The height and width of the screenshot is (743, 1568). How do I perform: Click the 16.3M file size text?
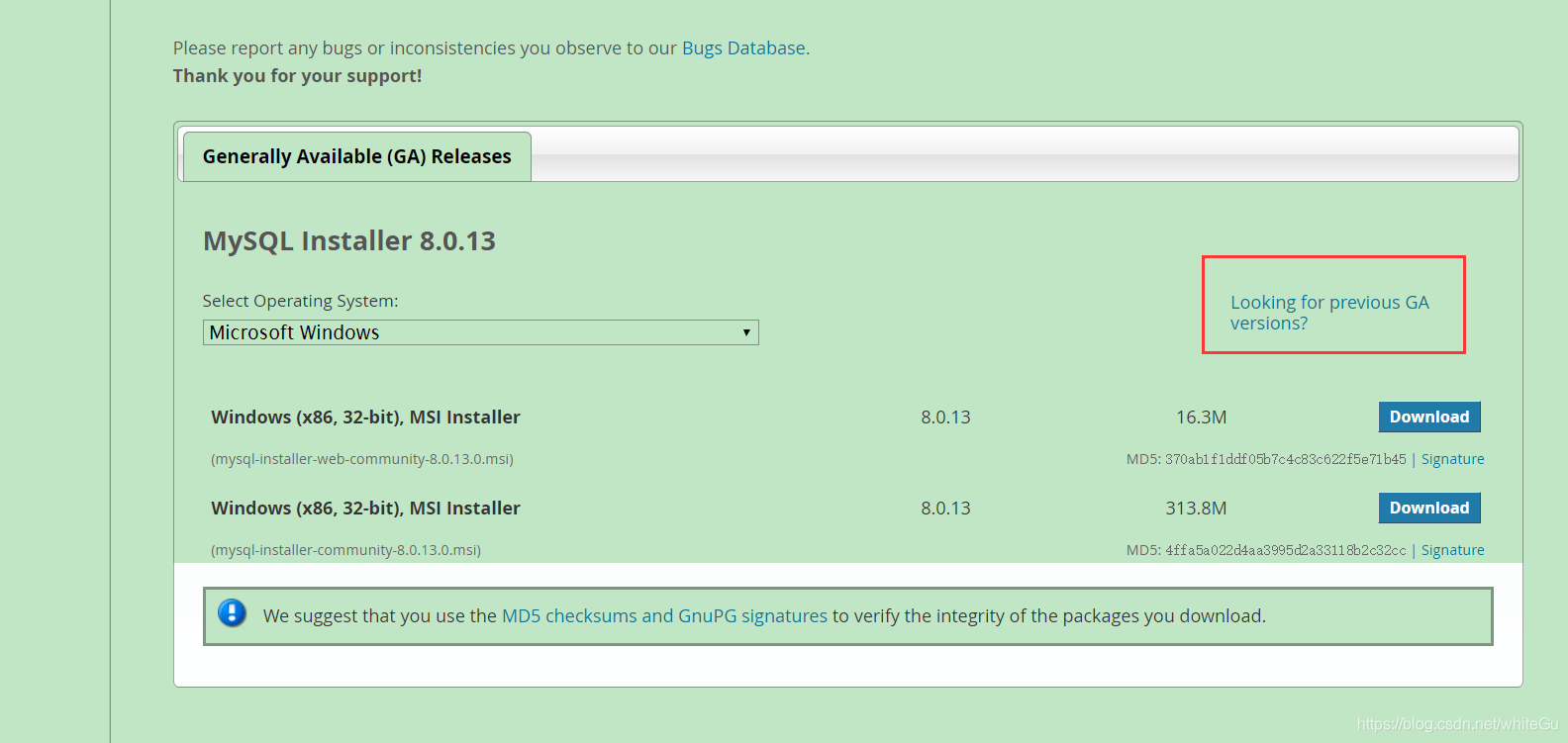tap(1201, 418)
